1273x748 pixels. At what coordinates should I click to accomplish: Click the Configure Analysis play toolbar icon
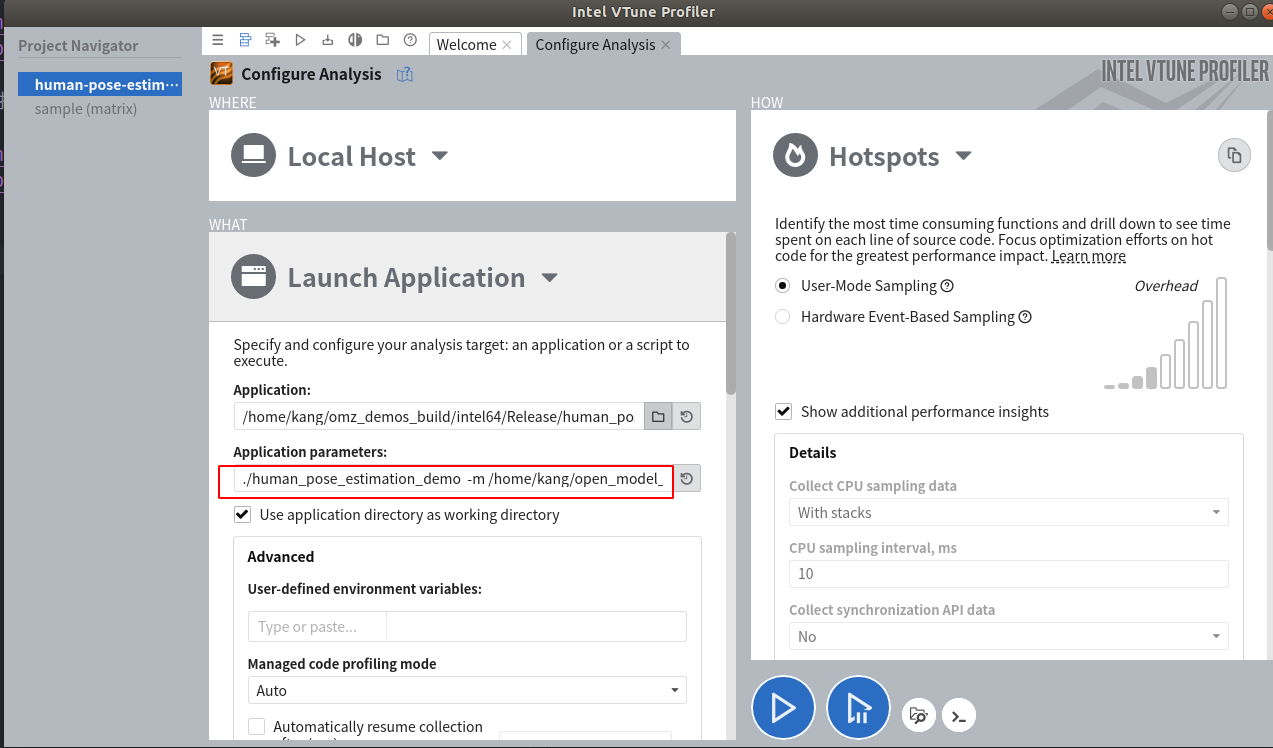coord(300,41)
